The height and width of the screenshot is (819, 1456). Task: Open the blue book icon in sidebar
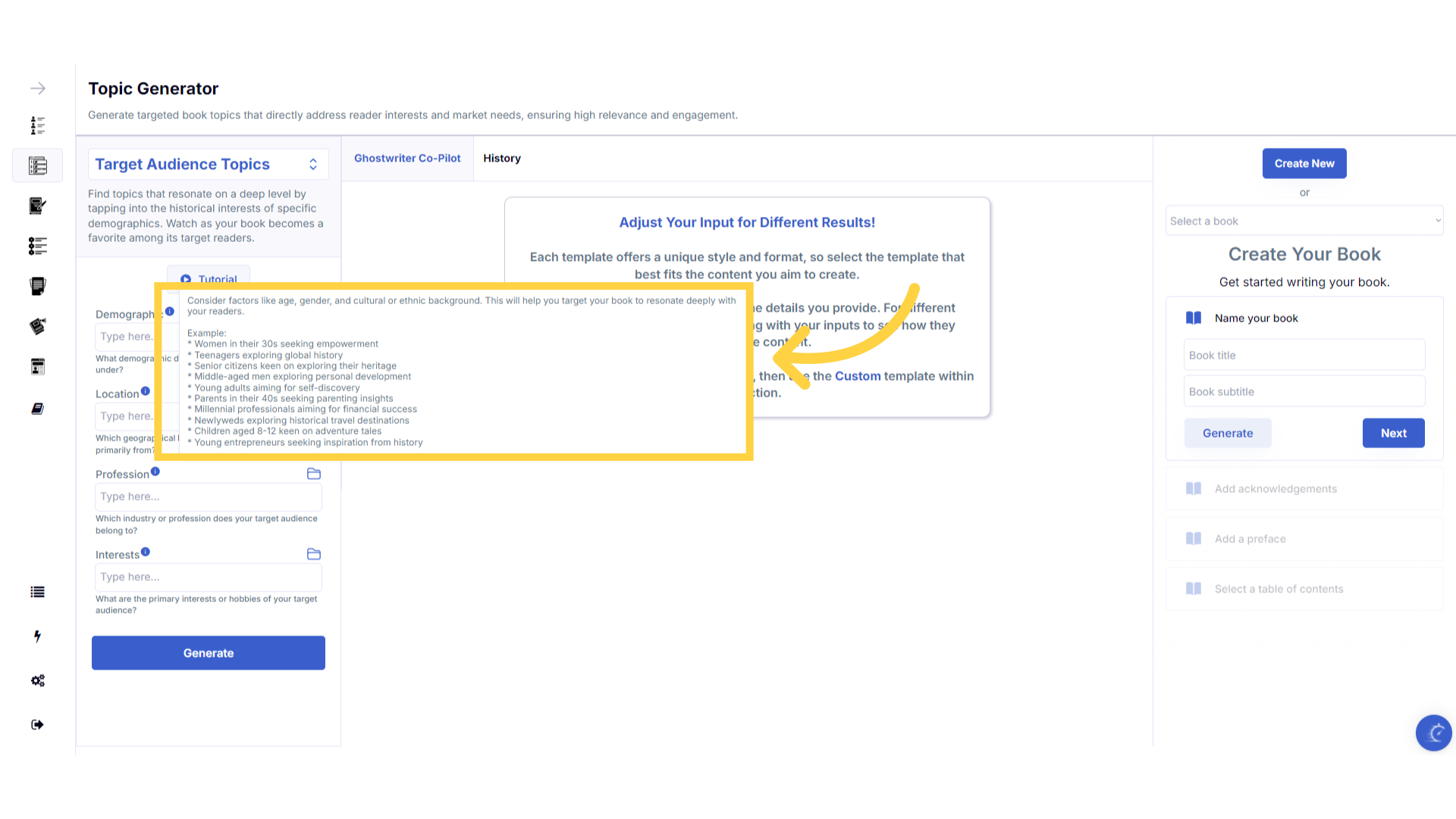click(x=38, y=409)
